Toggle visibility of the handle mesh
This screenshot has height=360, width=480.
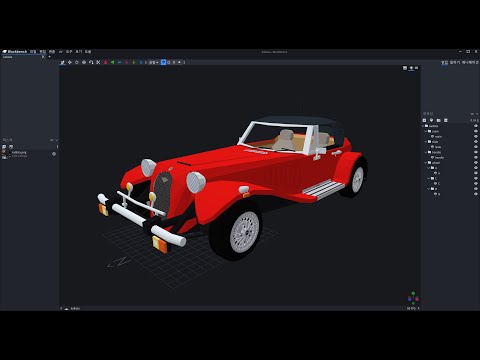[x=476, y=157]
